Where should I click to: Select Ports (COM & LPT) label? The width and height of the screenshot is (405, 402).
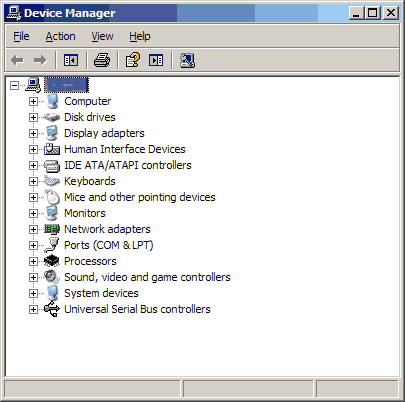[x=109, y=245]
